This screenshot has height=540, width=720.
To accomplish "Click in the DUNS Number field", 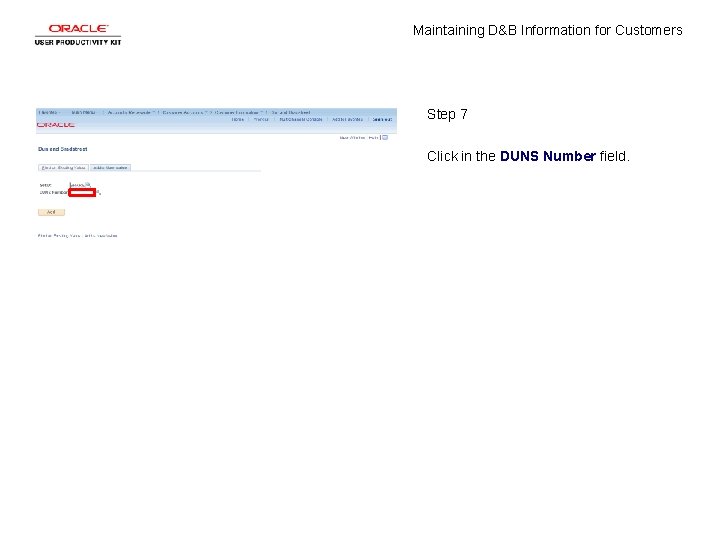I will [82, 192].
